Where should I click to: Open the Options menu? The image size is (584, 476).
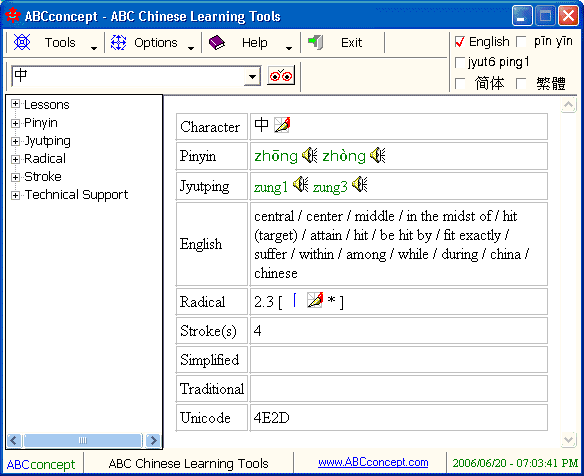(x=156, y=42)
